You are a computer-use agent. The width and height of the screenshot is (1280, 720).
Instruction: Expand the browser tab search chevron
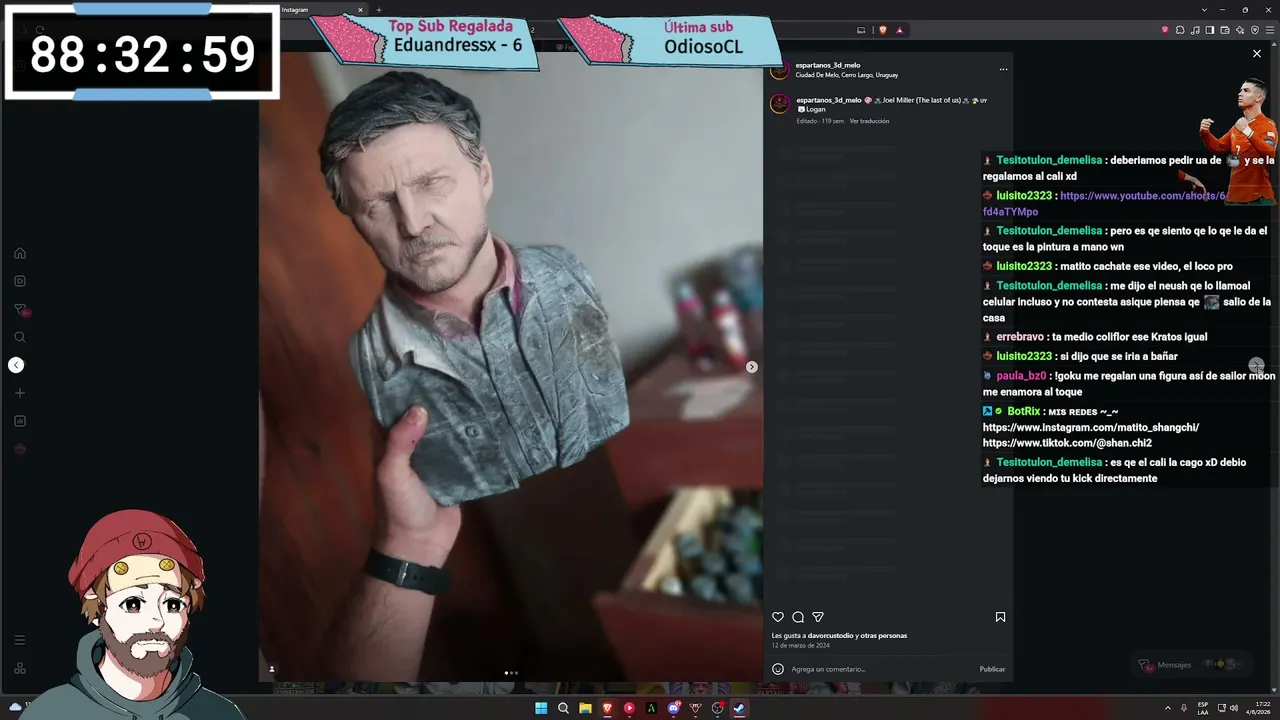(1202, 10)
